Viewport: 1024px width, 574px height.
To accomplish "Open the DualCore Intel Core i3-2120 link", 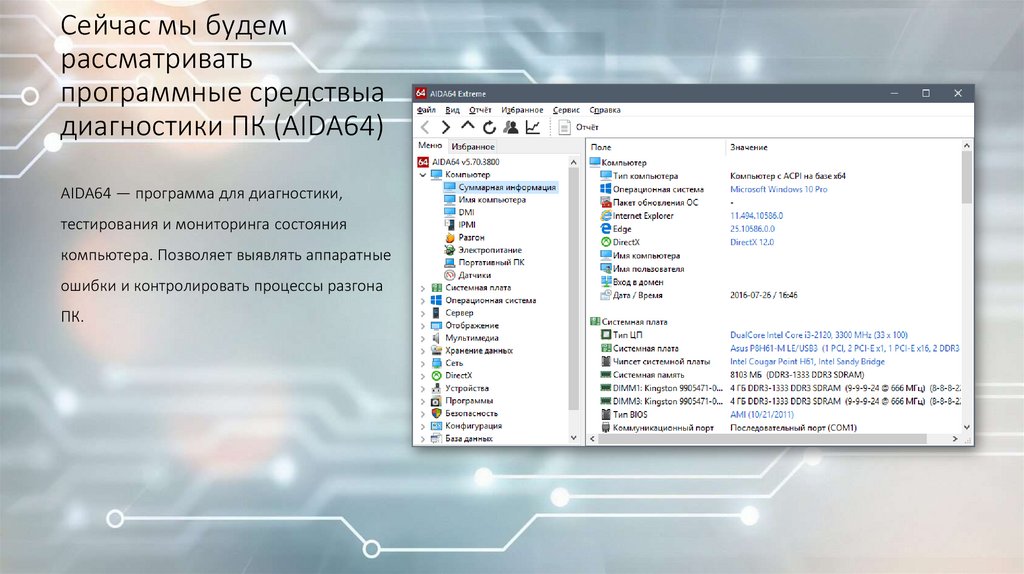I will coord(818,335).
